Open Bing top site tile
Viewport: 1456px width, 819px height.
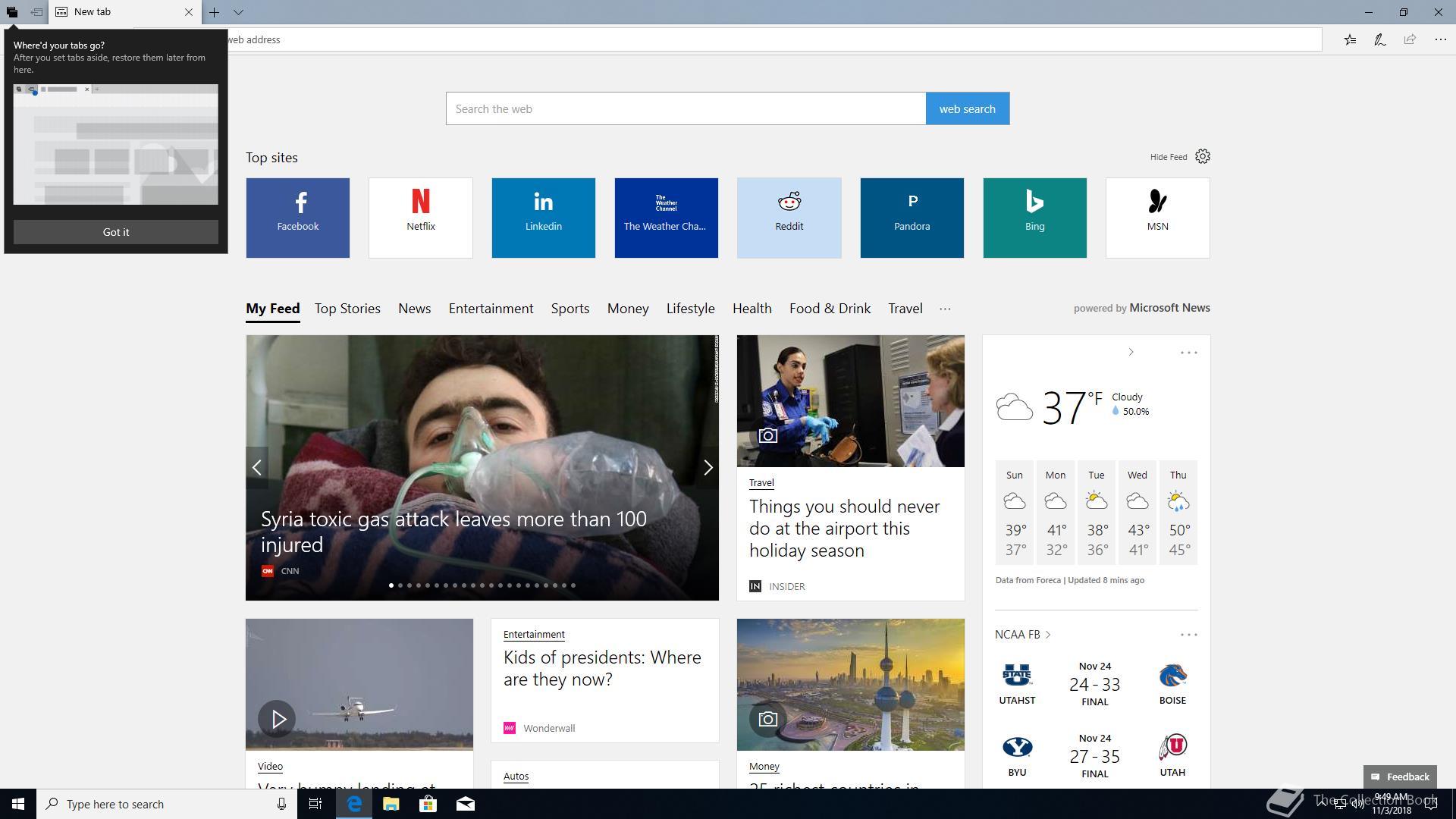click(x=1035, y=218)
